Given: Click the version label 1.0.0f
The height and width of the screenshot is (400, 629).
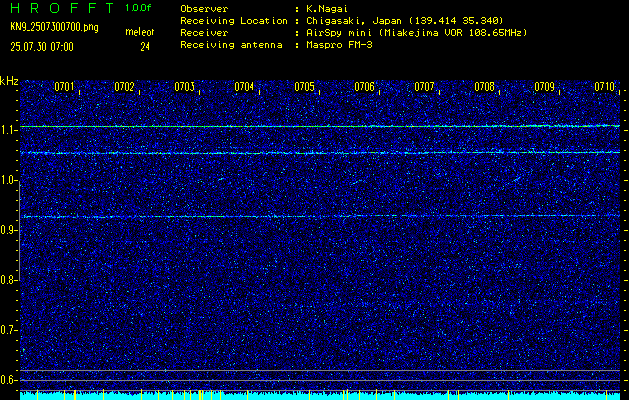Looking at the screenshot, I should point(138,8).
